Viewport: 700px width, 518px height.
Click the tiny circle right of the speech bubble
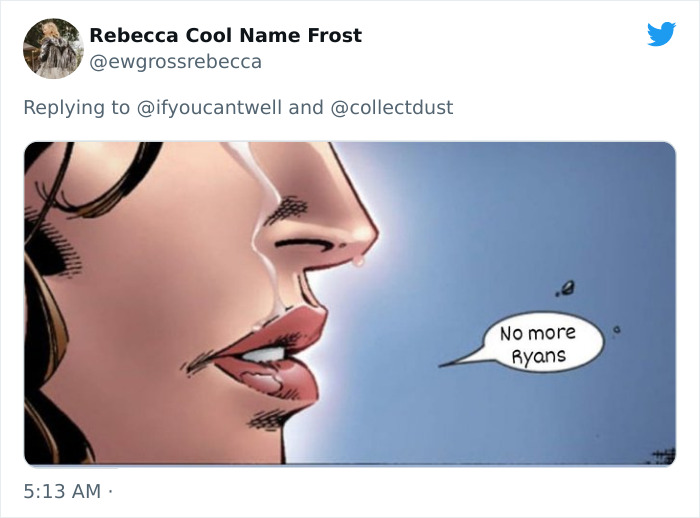[617, 326]
